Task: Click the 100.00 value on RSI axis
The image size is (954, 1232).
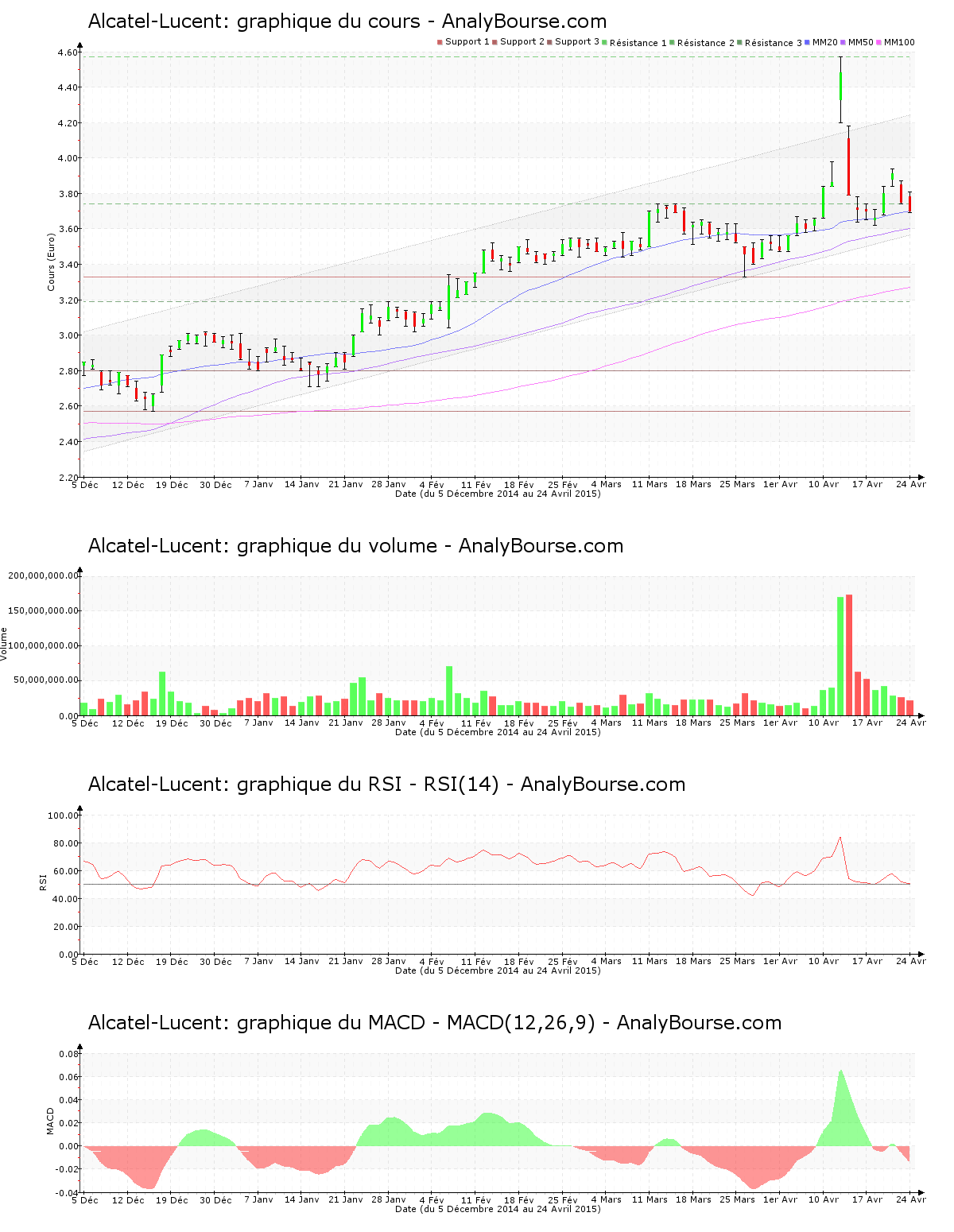Action: pos(64,816)
